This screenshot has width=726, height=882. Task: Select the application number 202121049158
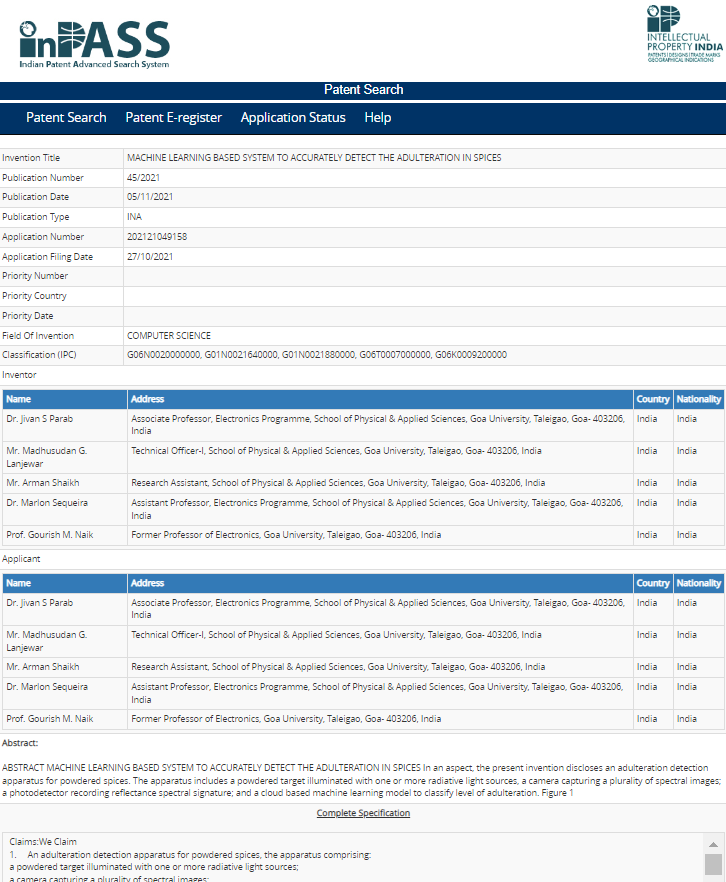click(157, 237)
